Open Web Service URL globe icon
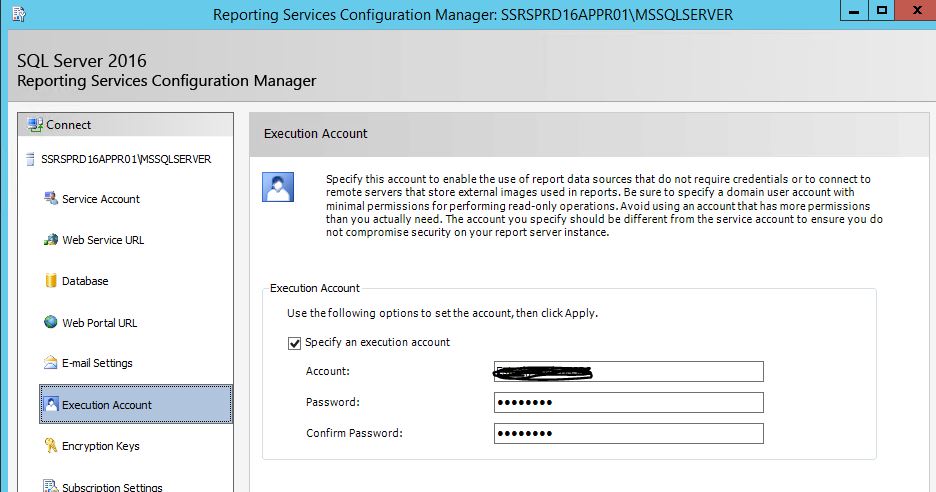This screenshot has height=492, width=936. pyautogui.click(x=51, y=240)
